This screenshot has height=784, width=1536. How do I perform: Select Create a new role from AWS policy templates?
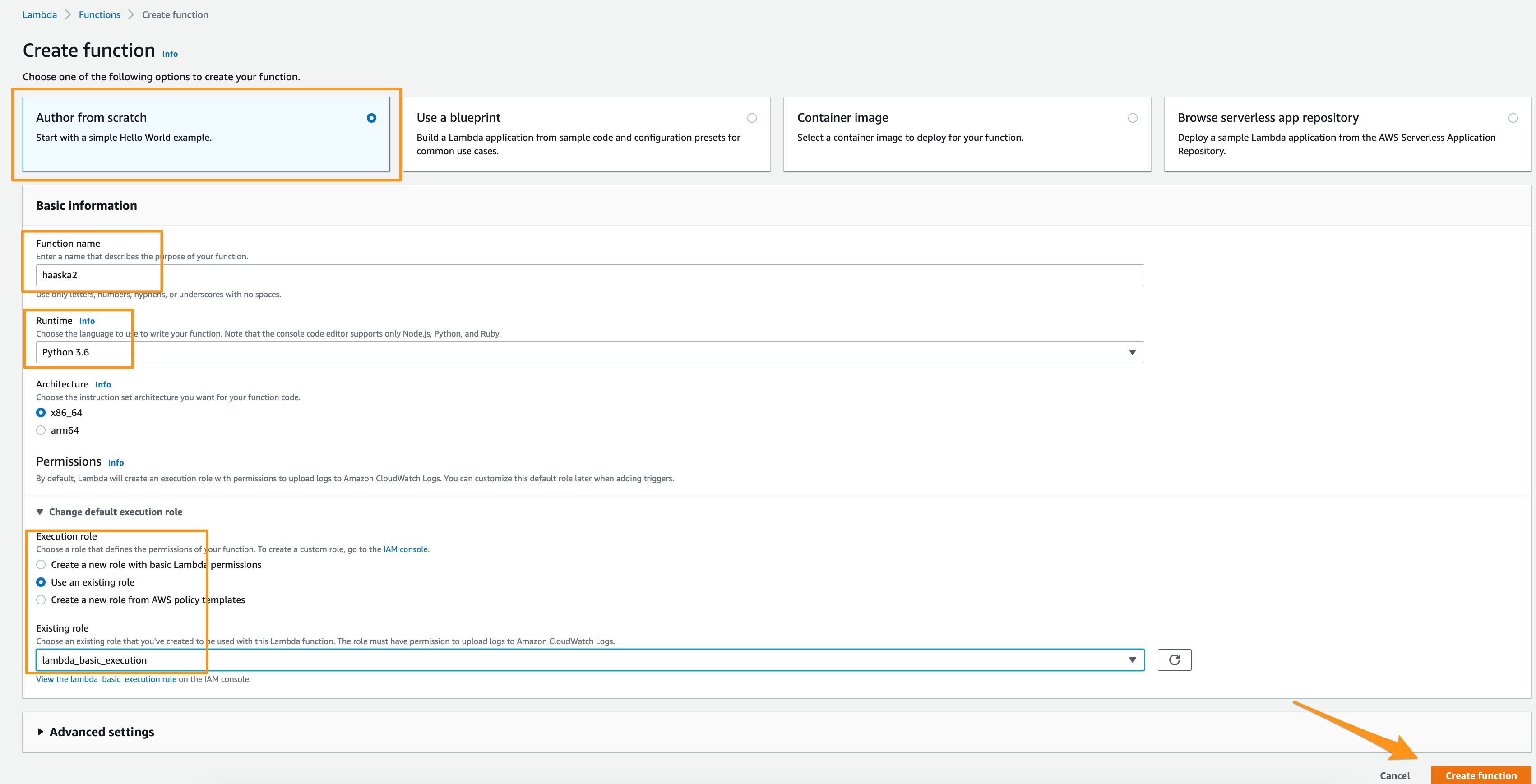click(x=41, y=600)
